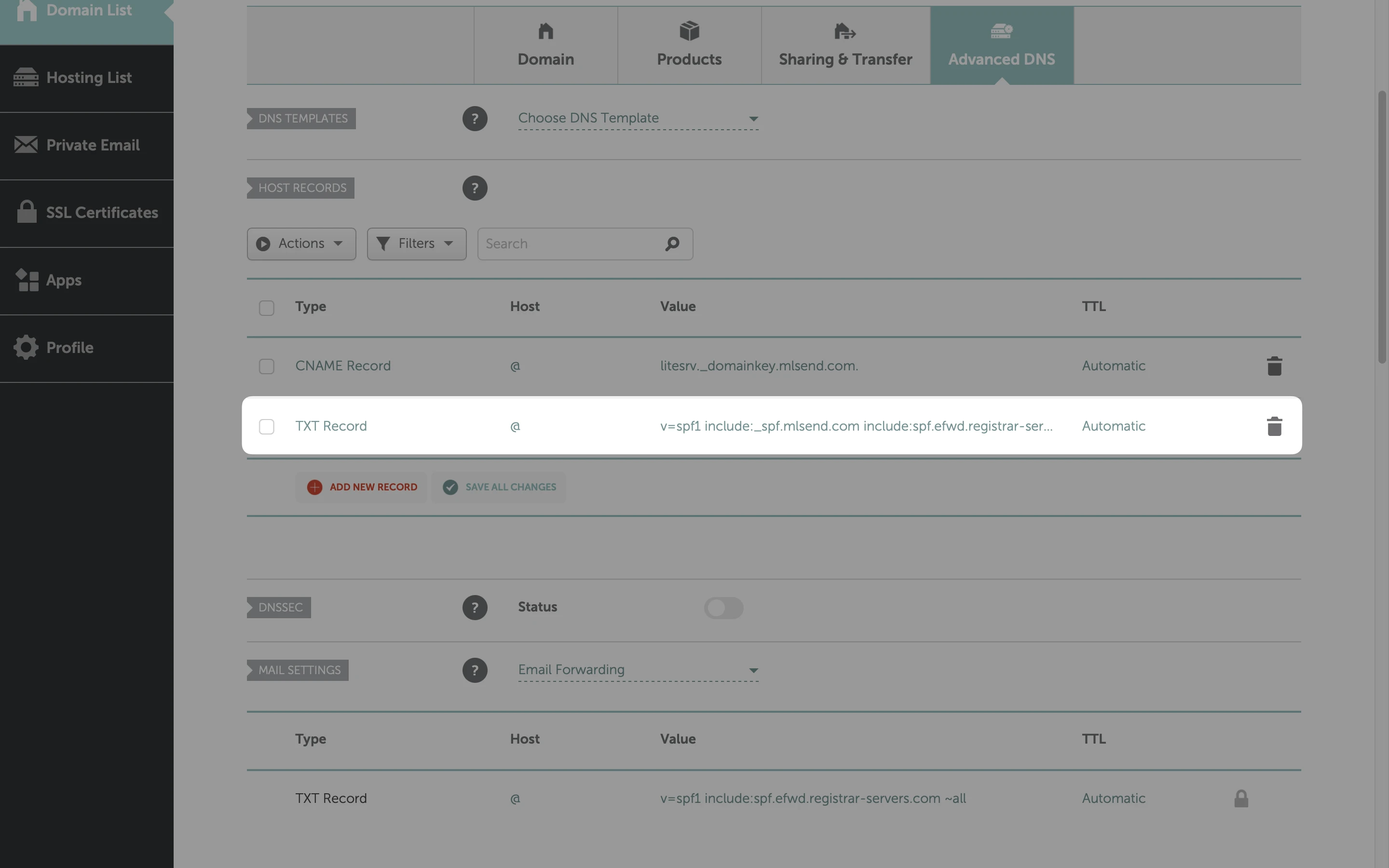Click the DNSSEC help question icon
Image resolution: width=1389 pixels, height=868 pixels.
coord(475,608)
